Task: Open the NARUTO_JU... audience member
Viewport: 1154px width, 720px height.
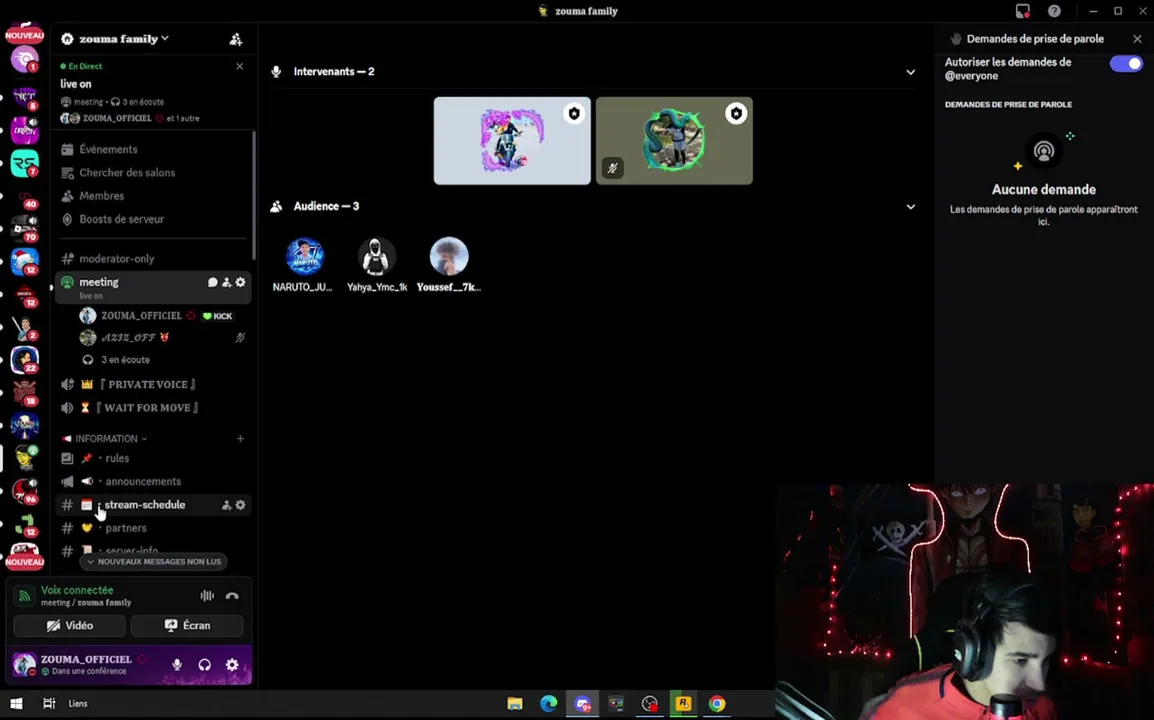Action: point(304,265)
